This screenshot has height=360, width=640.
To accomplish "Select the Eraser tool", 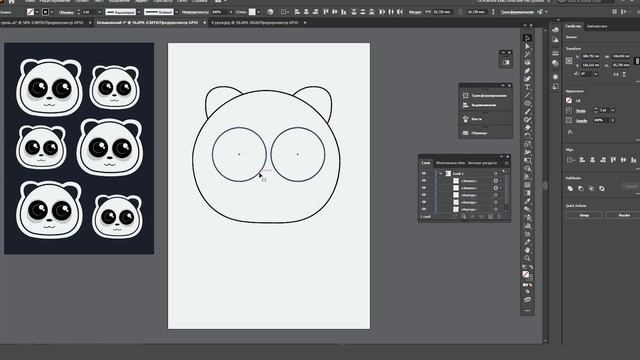I will [527, 128].
